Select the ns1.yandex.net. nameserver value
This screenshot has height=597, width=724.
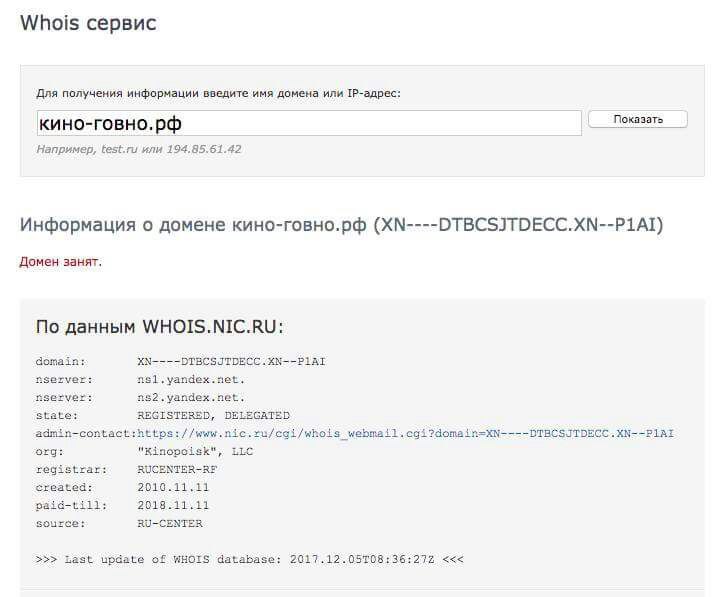191,380
